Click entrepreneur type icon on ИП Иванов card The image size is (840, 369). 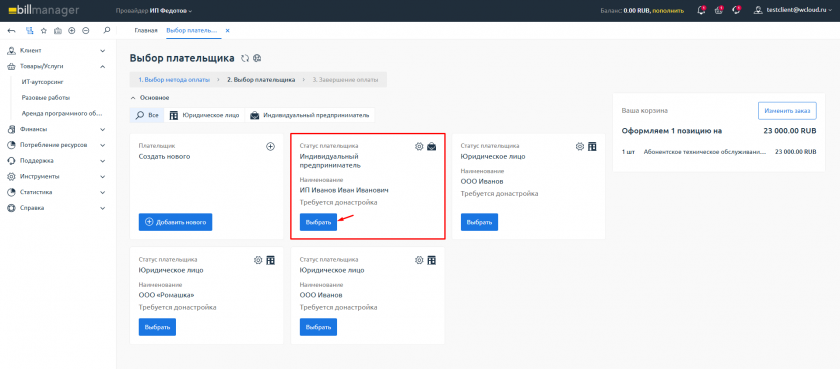pos(432,146)
